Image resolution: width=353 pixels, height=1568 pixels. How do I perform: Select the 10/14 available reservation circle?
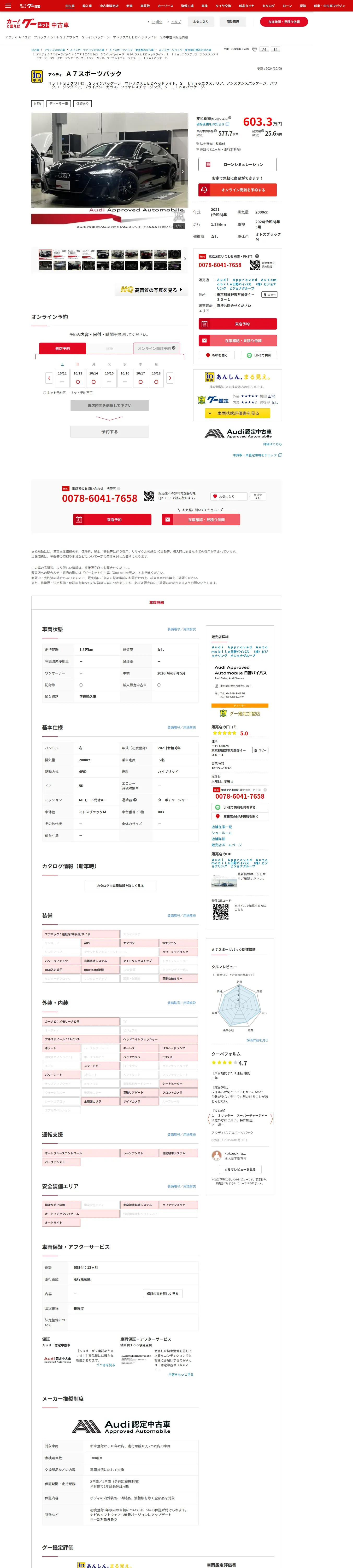tap(94, 382)
